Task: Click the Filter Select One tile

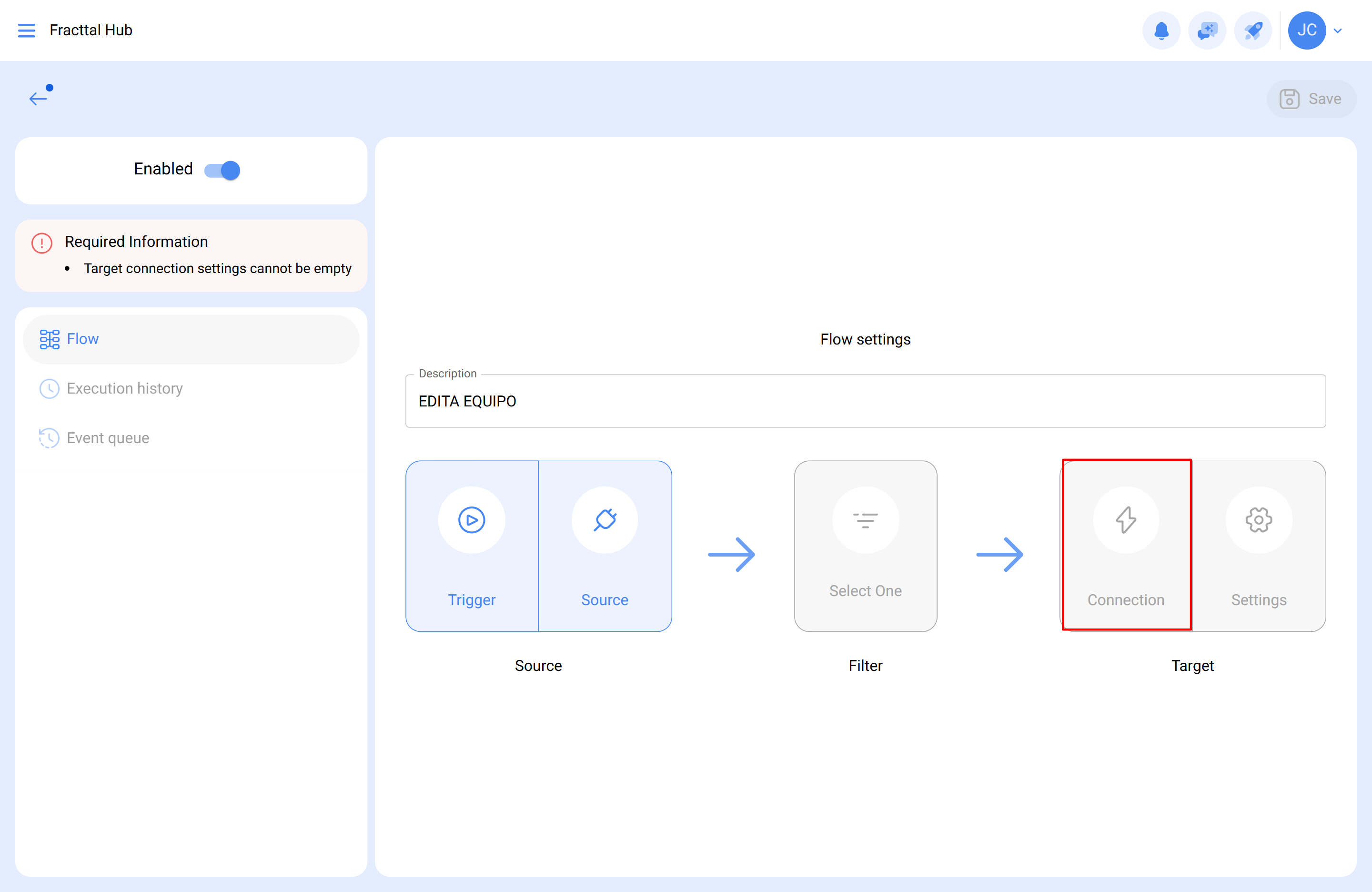Action: 865,546
